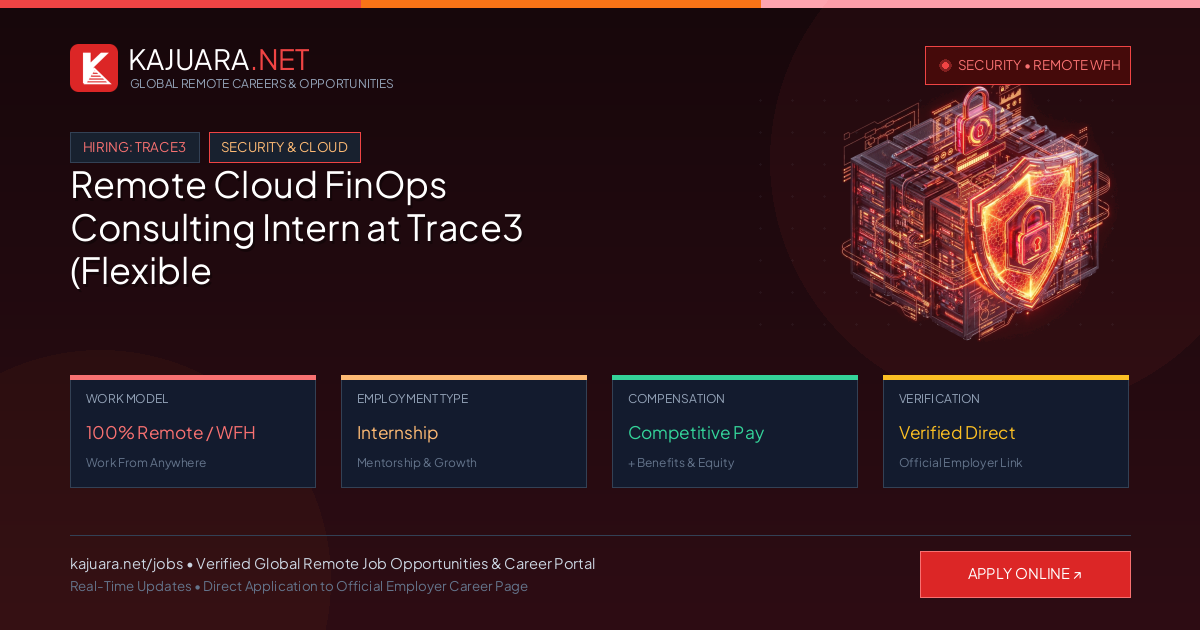Click the Compensation card heading

[676, 399]
